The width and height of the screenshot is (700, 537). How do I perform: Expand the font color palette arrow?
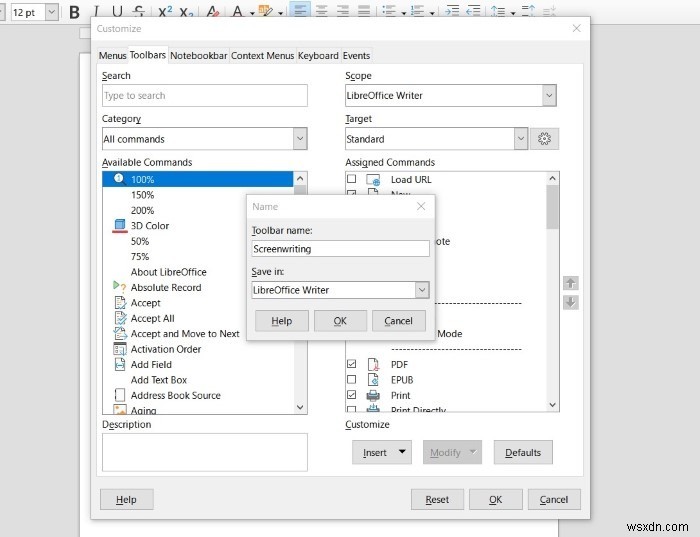(252, 13)
